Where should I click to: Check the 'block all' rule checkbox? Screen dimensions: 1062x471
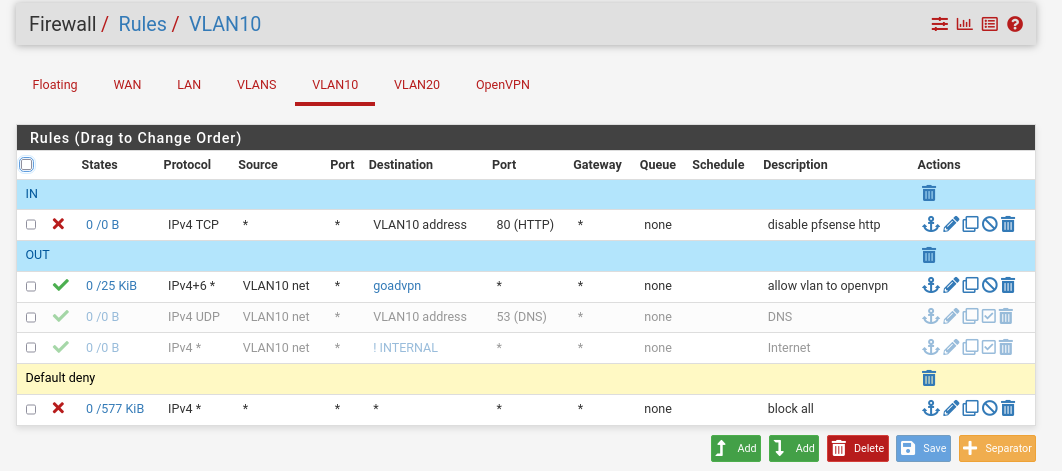click(x=31, y=409)
